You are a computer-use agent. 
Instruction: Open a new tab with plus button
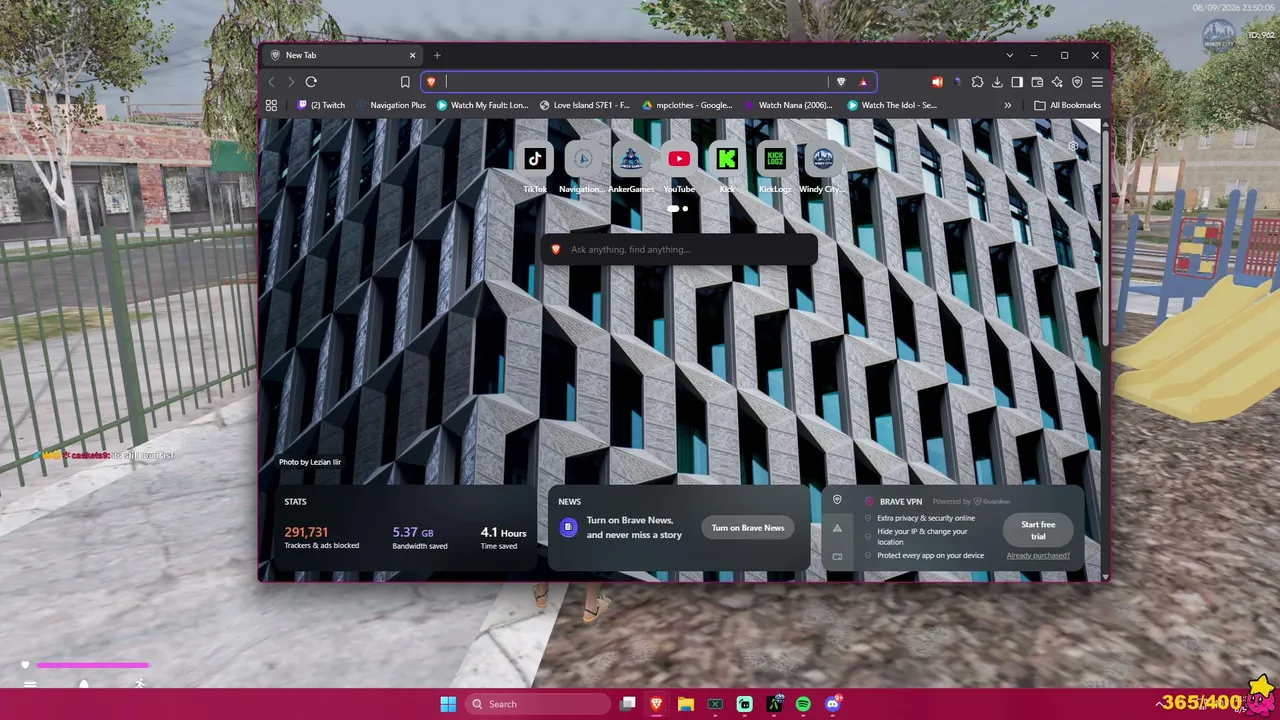click(x=437, y=55)
